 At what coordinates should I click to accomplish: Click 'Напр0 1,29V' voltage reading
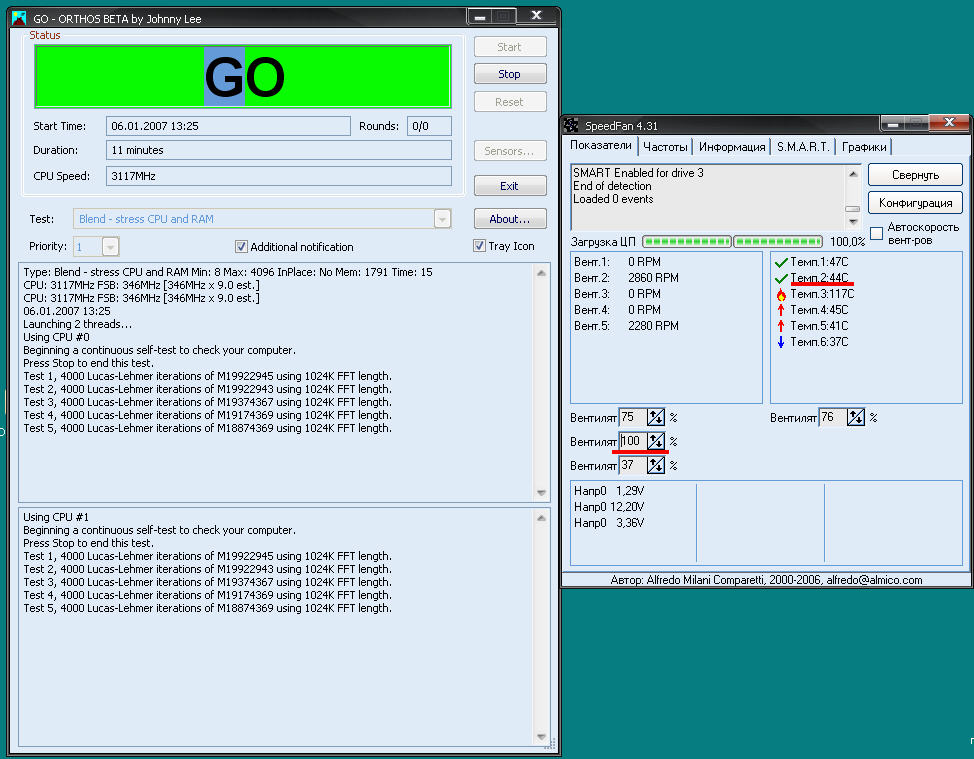(609, 491)
